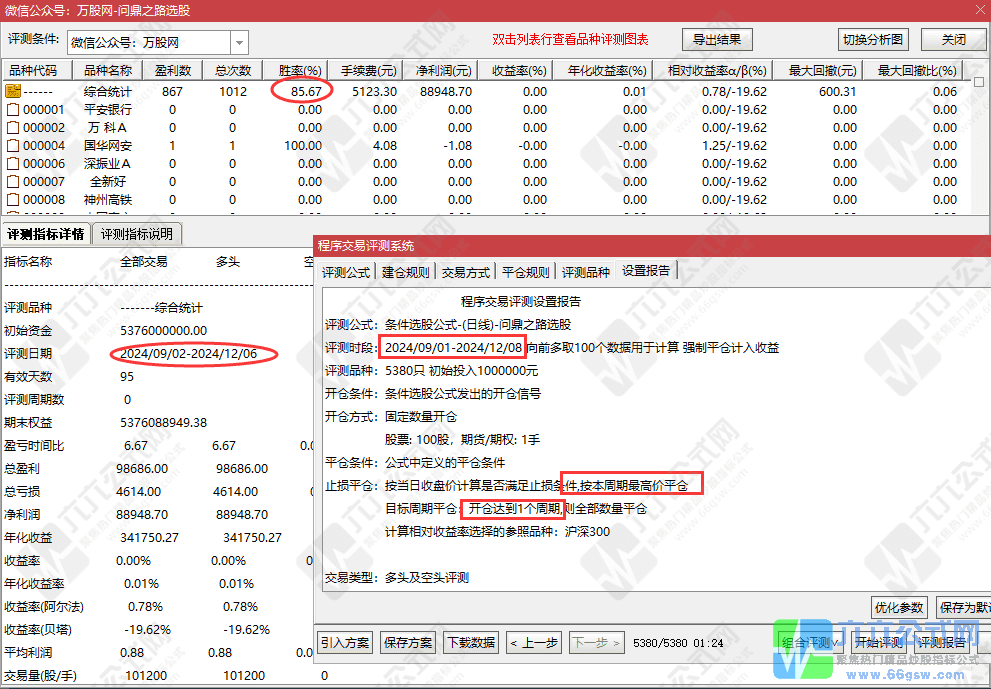991x689 pixels.
Task: Sort table by 胜率(%) column header
Action: (300, 70)
